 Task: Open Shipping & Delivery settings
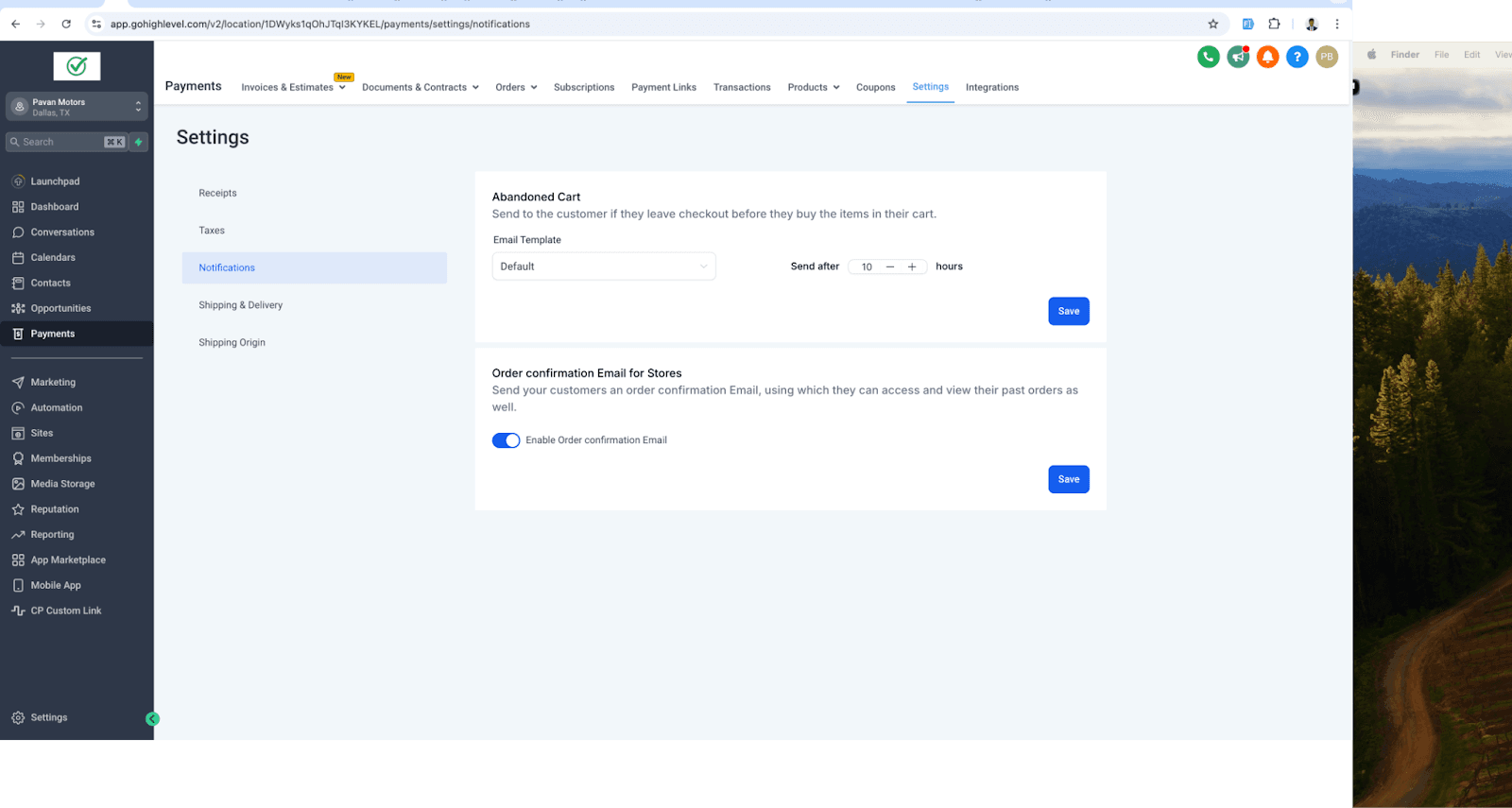click(x=315, y=305)
